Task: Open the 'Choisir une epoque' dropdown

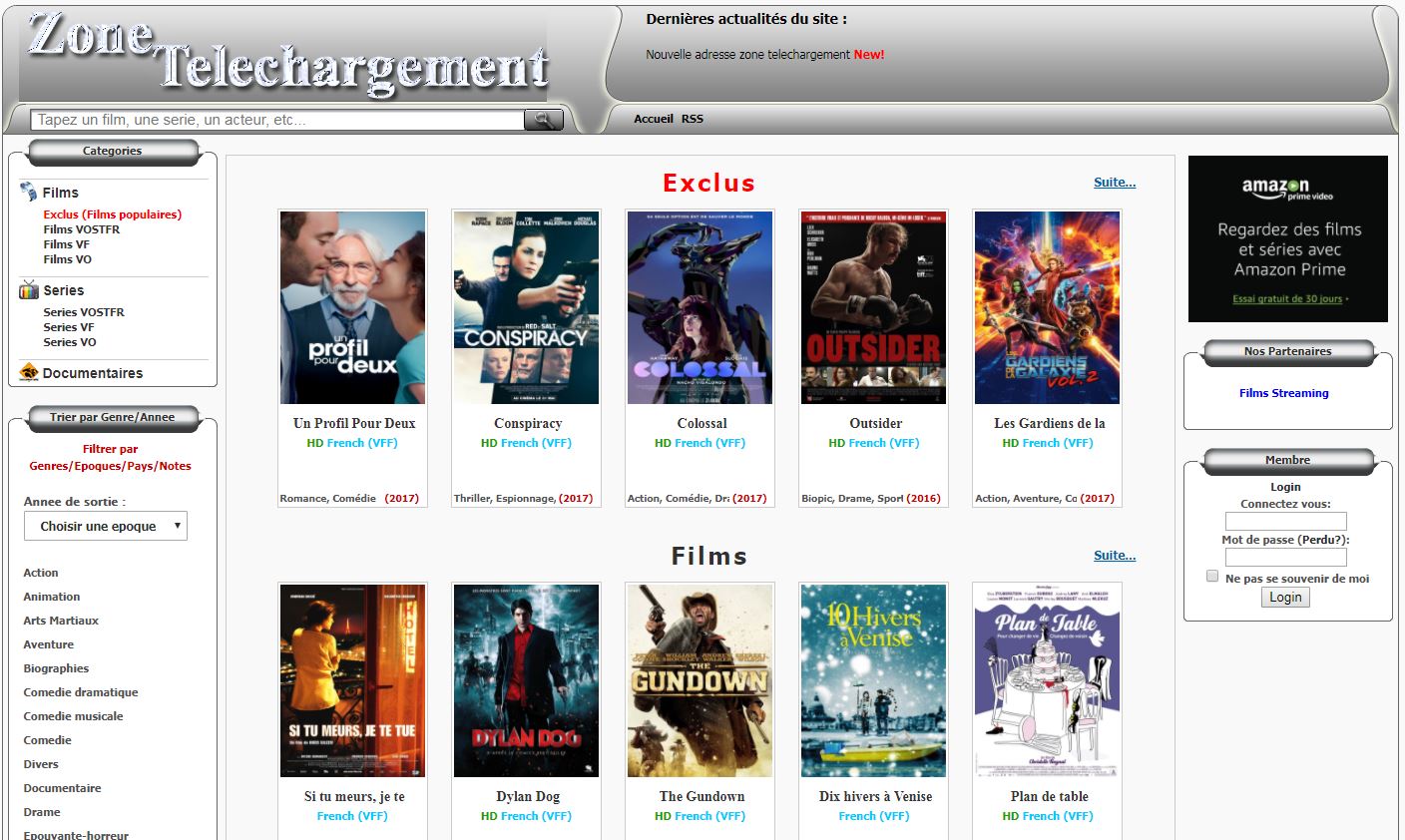Action: point(106,526)
